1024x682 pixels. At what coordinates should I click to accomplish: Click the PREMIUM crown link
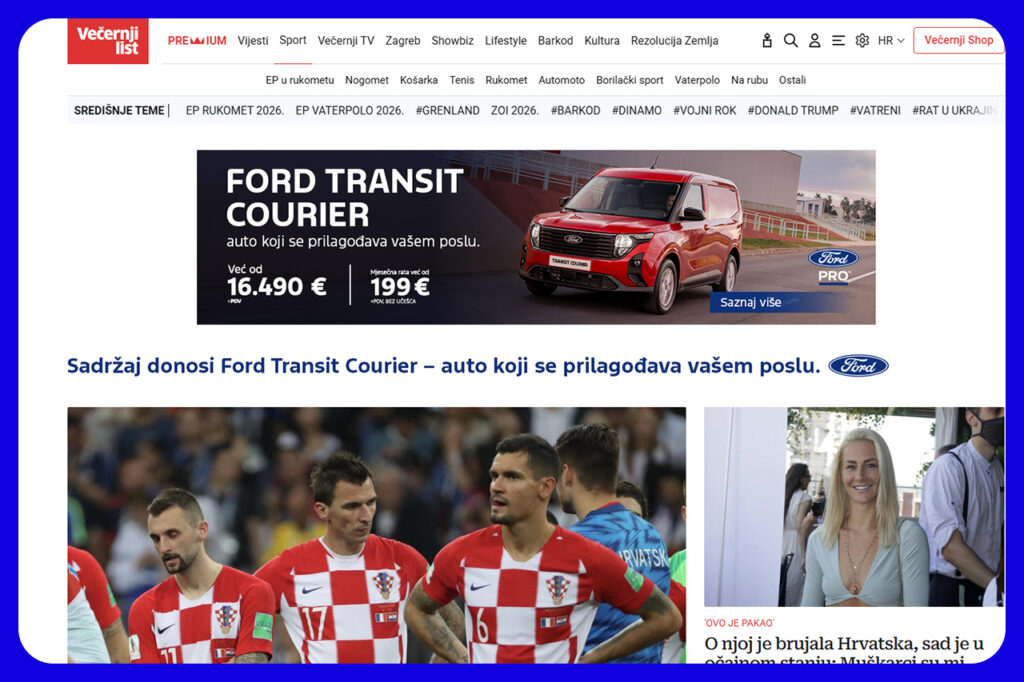pos(197,41)
